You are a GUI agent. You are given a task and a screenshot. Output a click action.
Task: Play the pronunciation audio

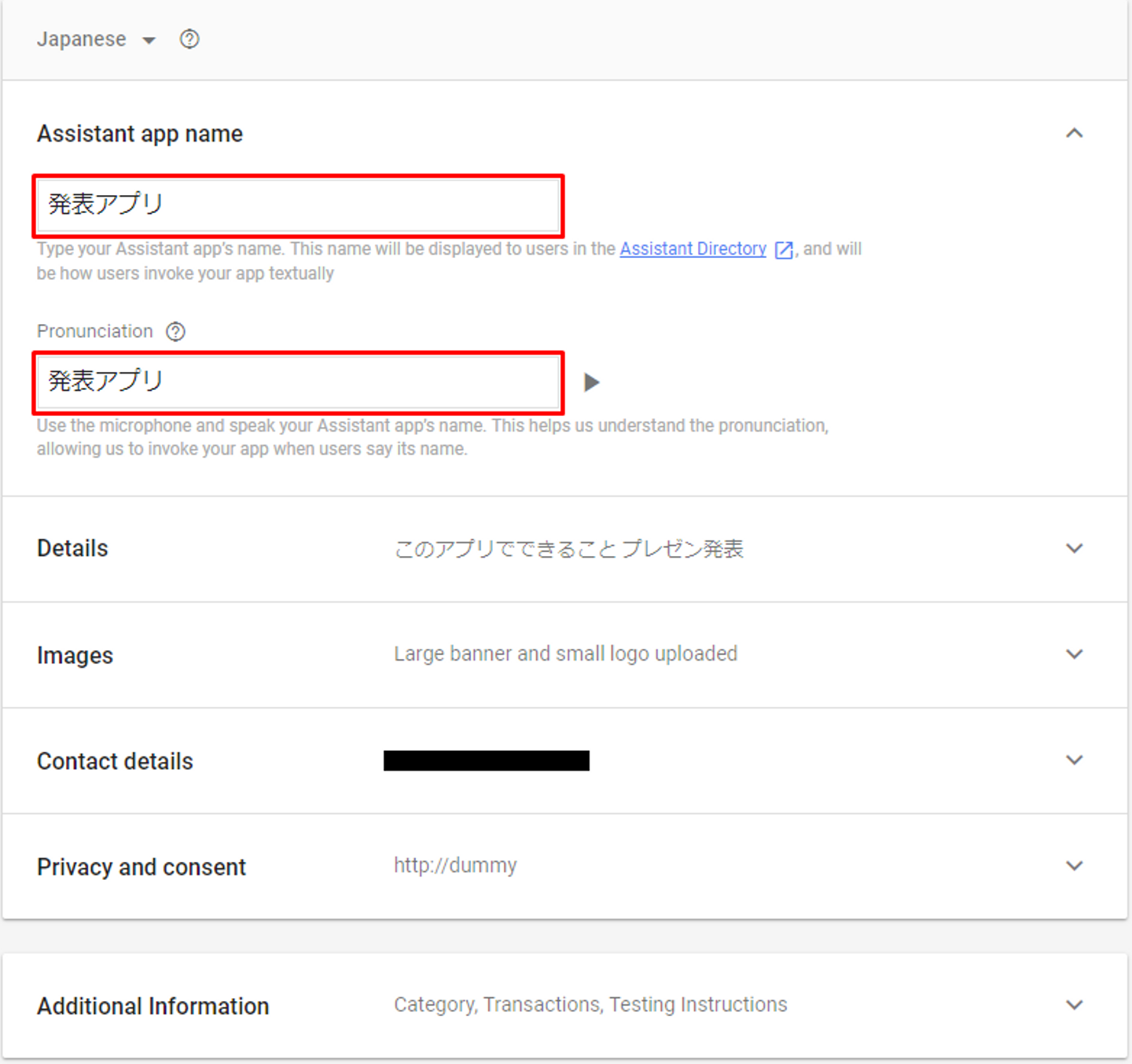[591, 383]
